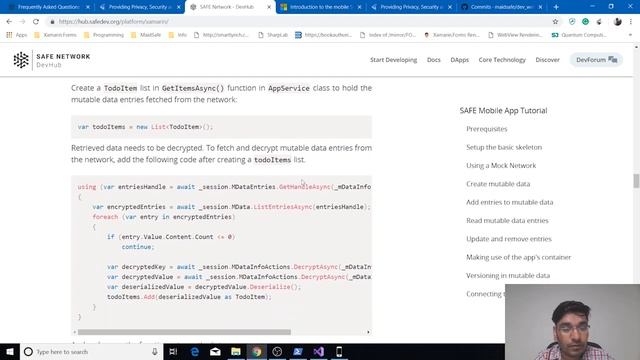
Task: Open File Explorer from the taskbar
Action: point(236,351)
